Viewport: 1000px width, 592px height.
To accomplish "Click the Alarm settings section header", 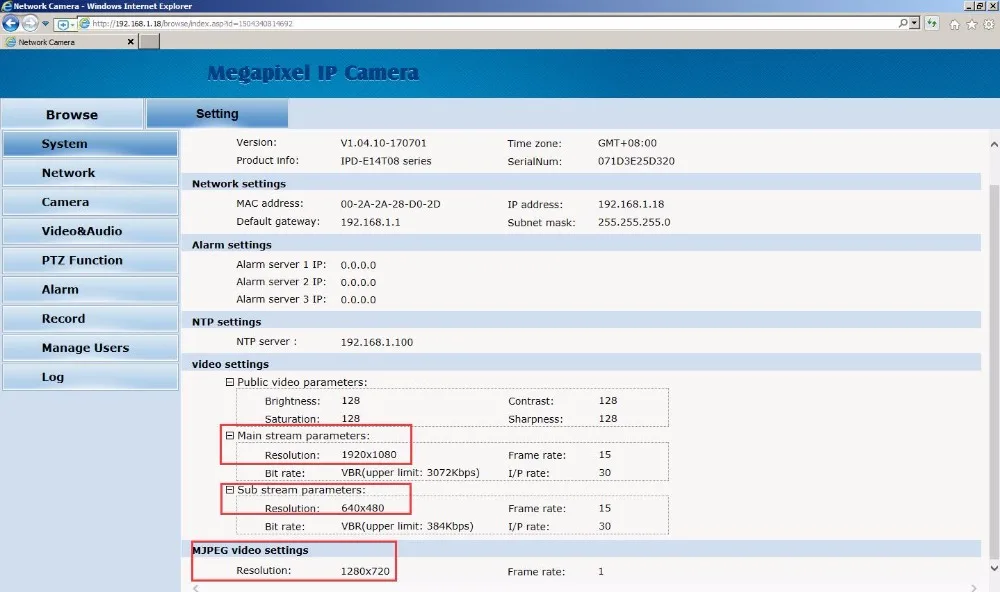I will click(x=232, y=245).
